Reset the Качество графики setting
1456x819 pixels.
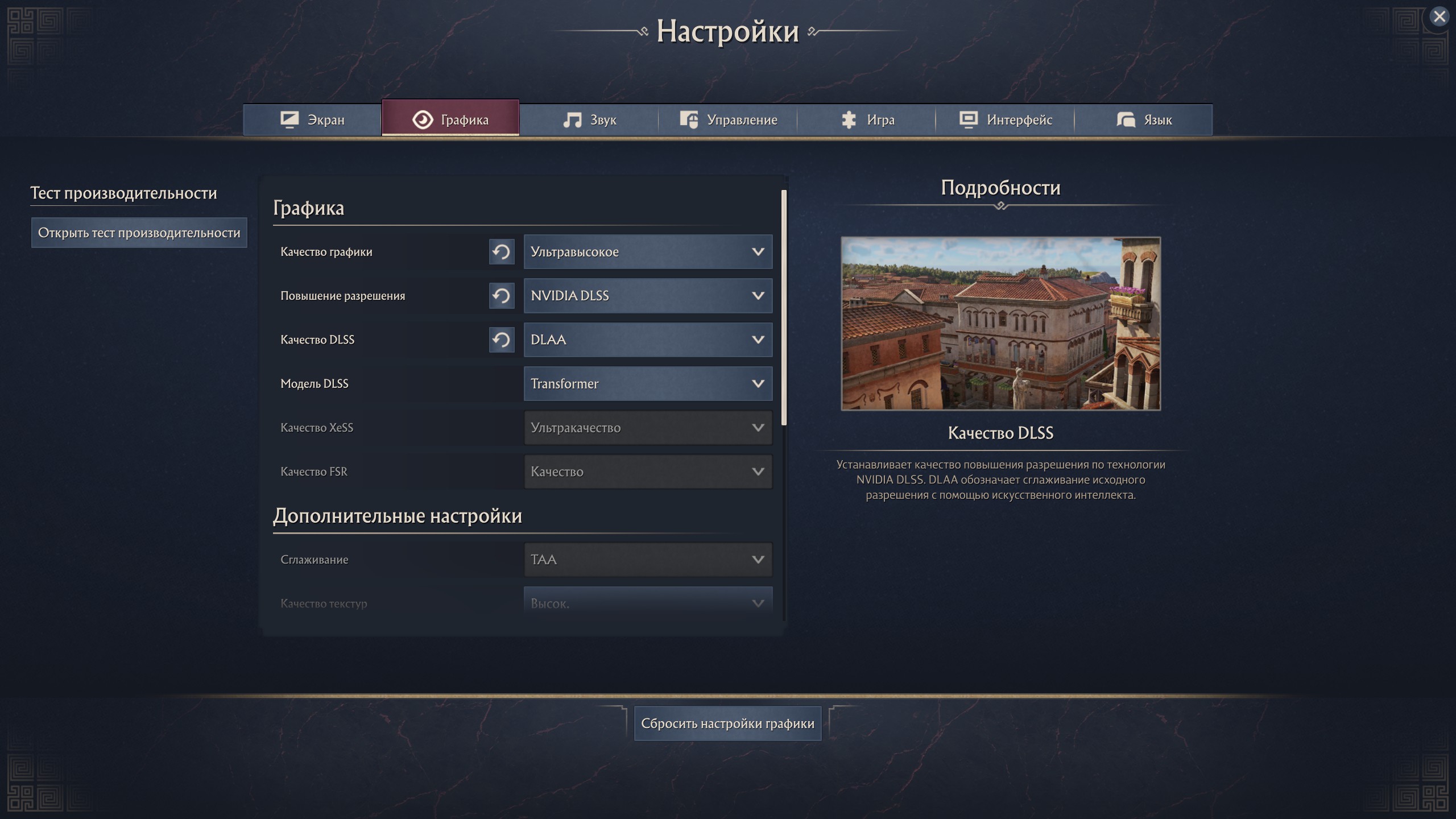click(501, 251)
